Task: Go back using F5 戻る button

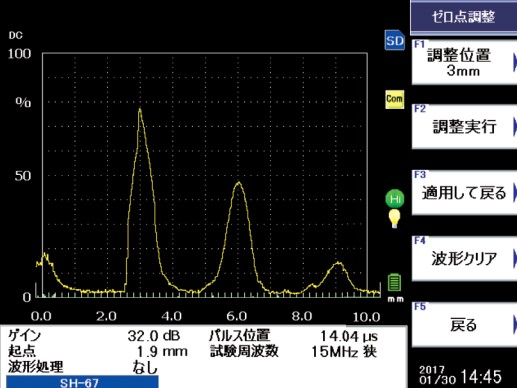Action: 464,325
